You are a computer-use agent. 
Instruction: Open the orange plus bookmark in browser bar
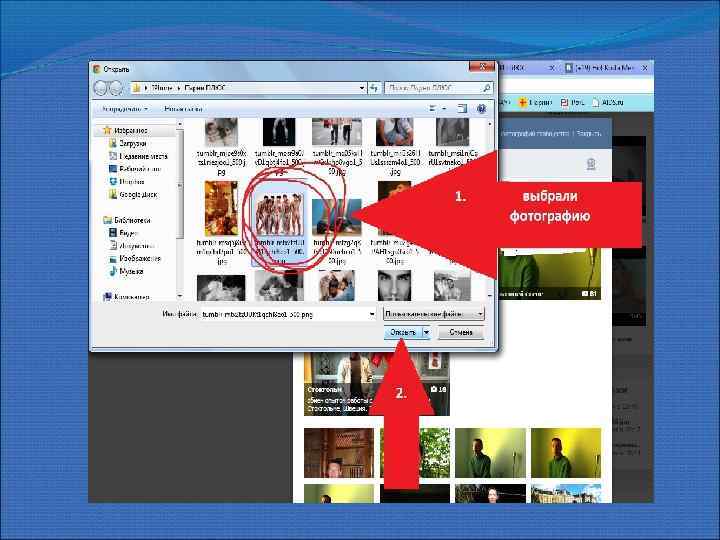coord(535,102)
